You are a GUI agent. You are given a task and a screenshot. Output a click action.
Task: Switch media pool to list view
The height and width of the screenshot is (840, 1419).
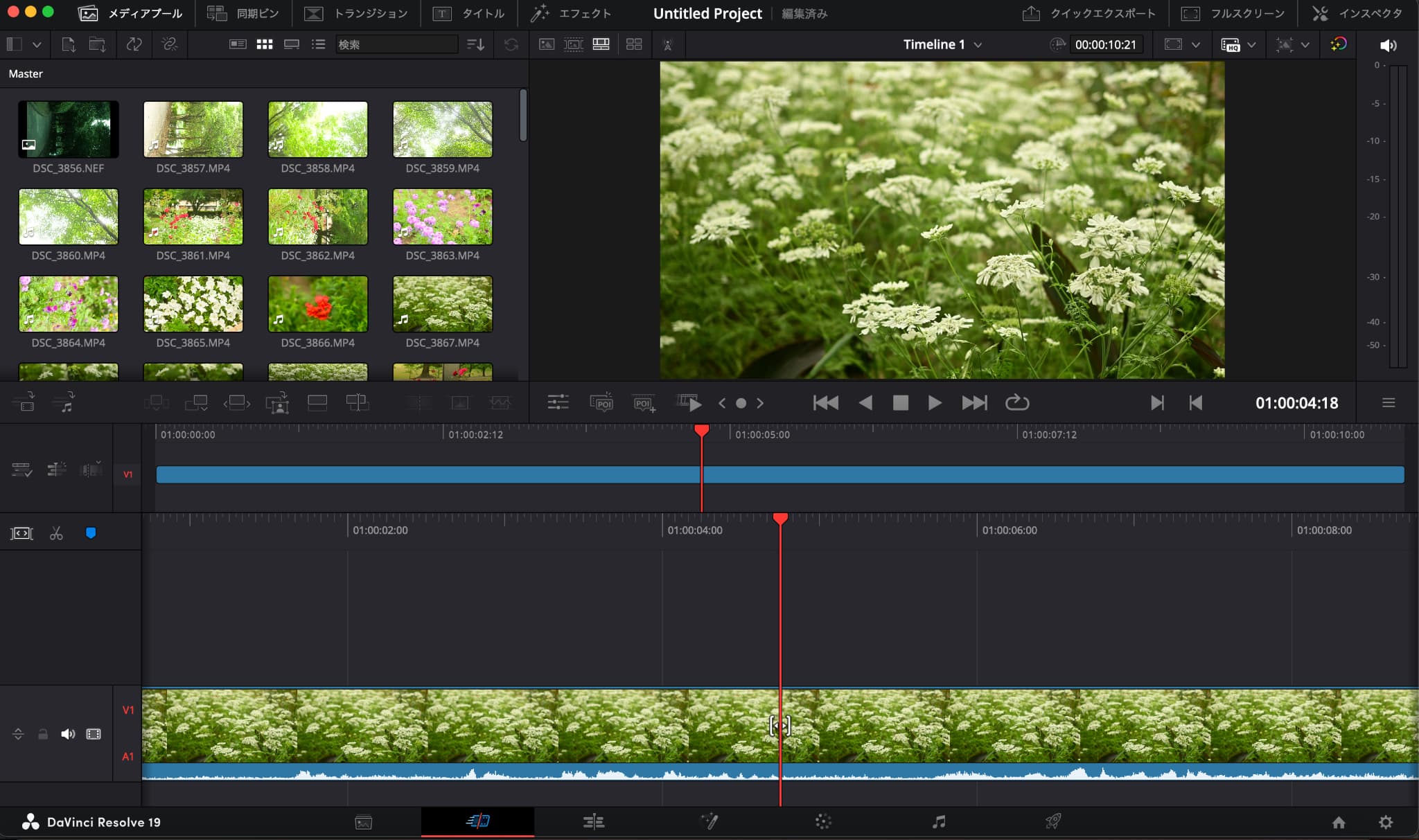(318, 44)
